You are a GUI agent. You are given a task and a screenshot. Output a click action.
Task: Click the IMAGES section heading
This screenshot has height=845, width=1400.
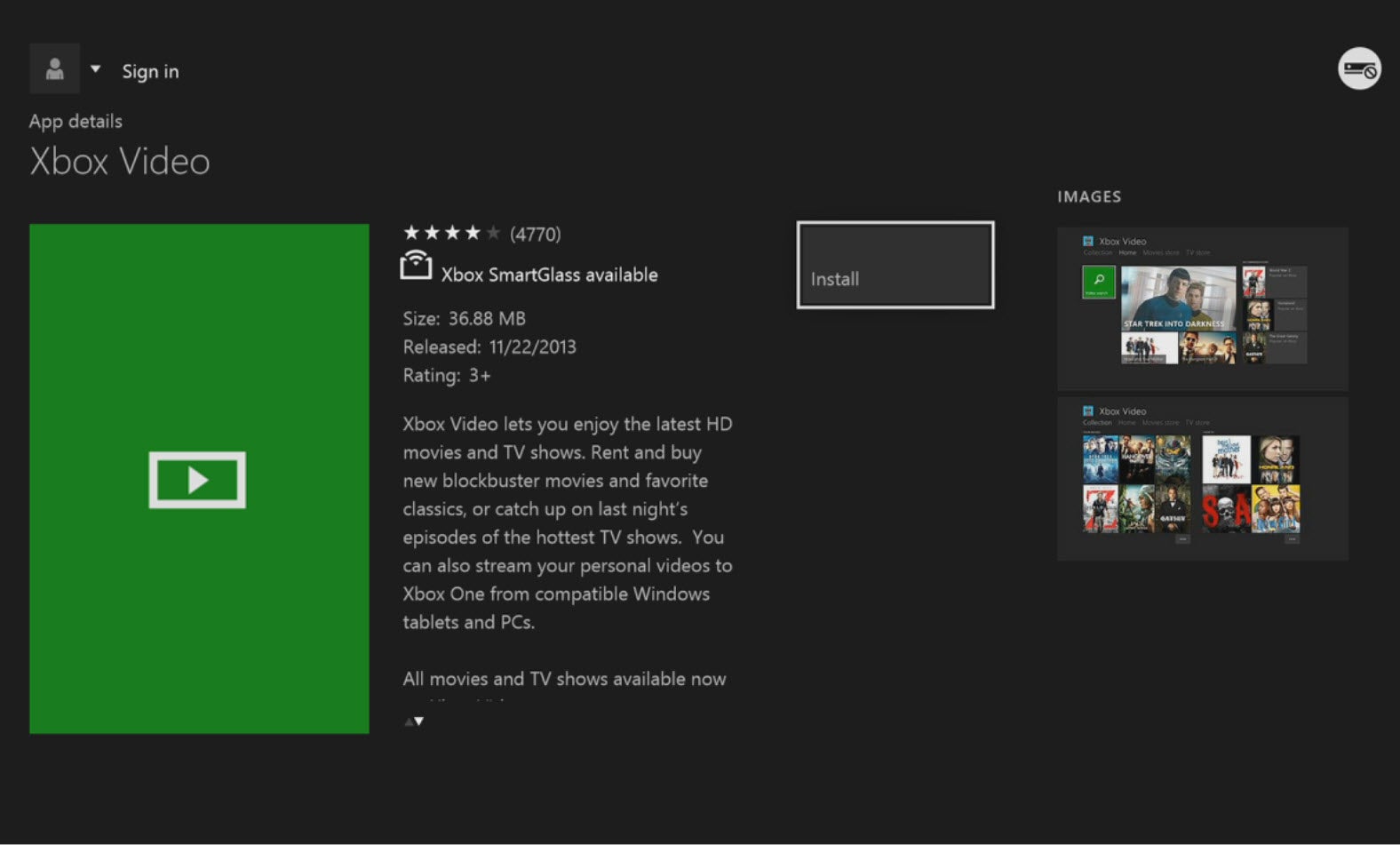(x=1089, y=196)
